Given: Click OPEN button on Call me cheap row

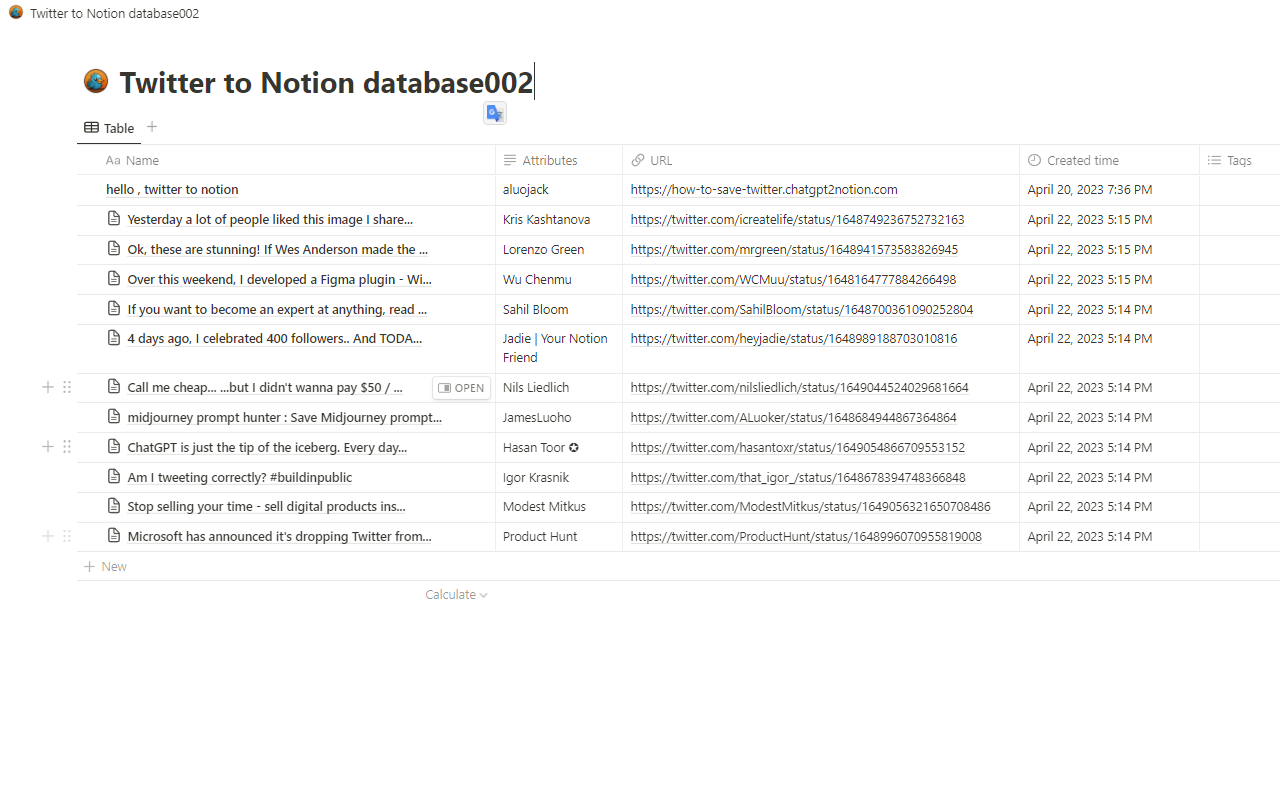Looking at the screenshot, I should tap(462, 388).
